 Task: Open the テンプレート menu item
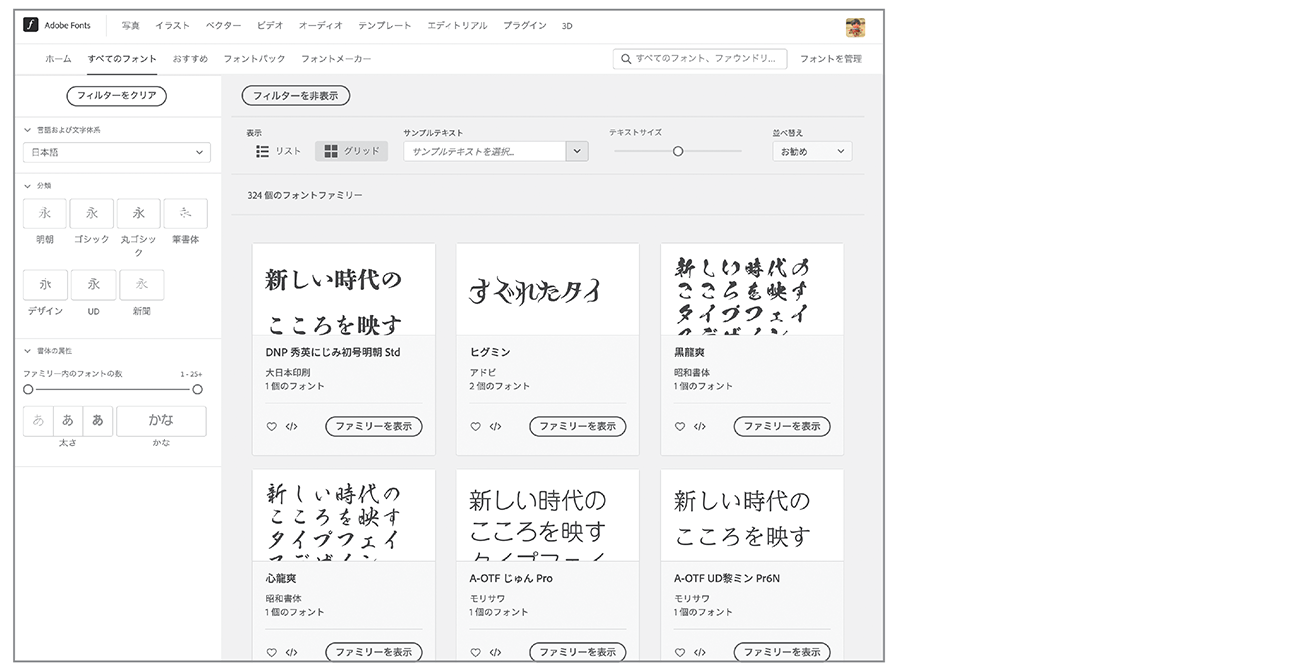point(385,26)
